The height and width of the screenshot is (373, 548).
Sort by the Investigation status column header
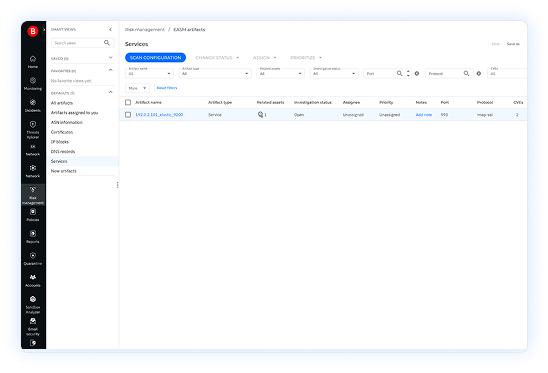click(x=313, y=102)
